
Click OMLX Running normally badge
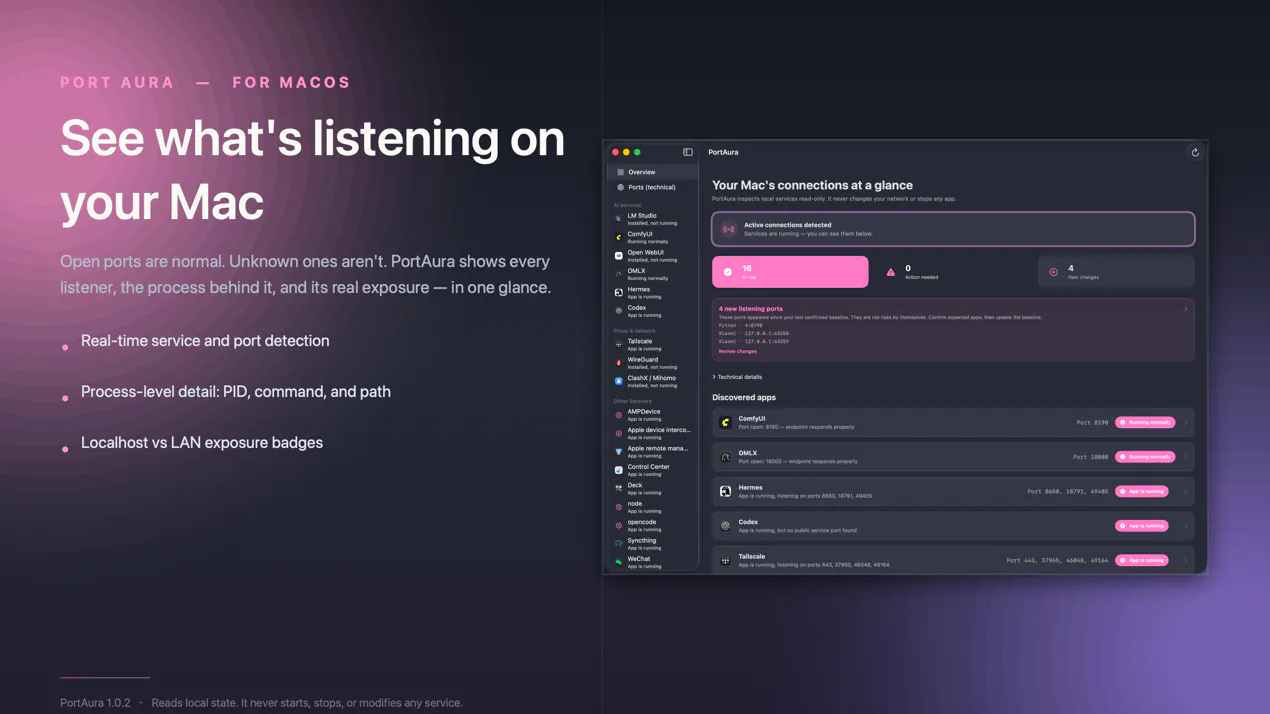[1145, 457]
